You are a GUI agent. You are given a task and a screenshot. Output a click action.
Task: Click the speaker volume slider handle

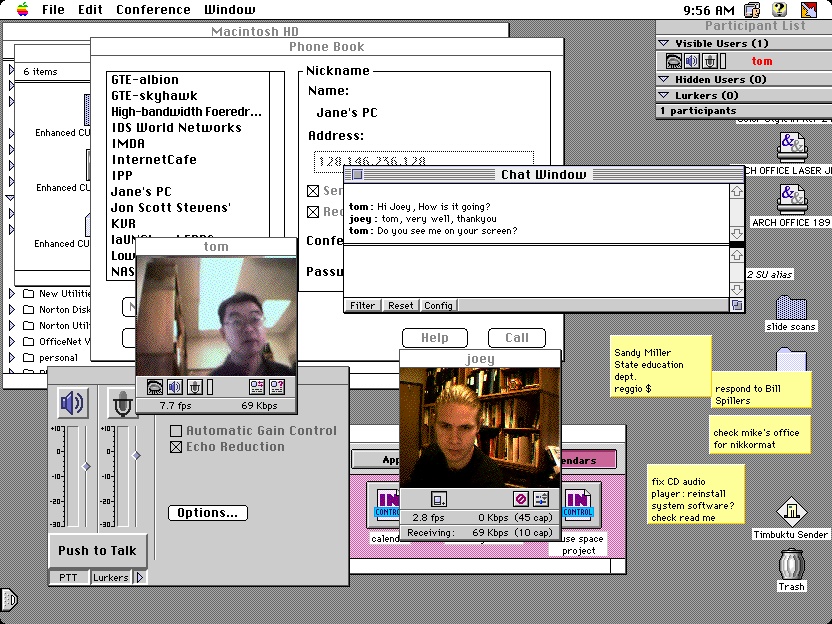(x=86, y=467)
